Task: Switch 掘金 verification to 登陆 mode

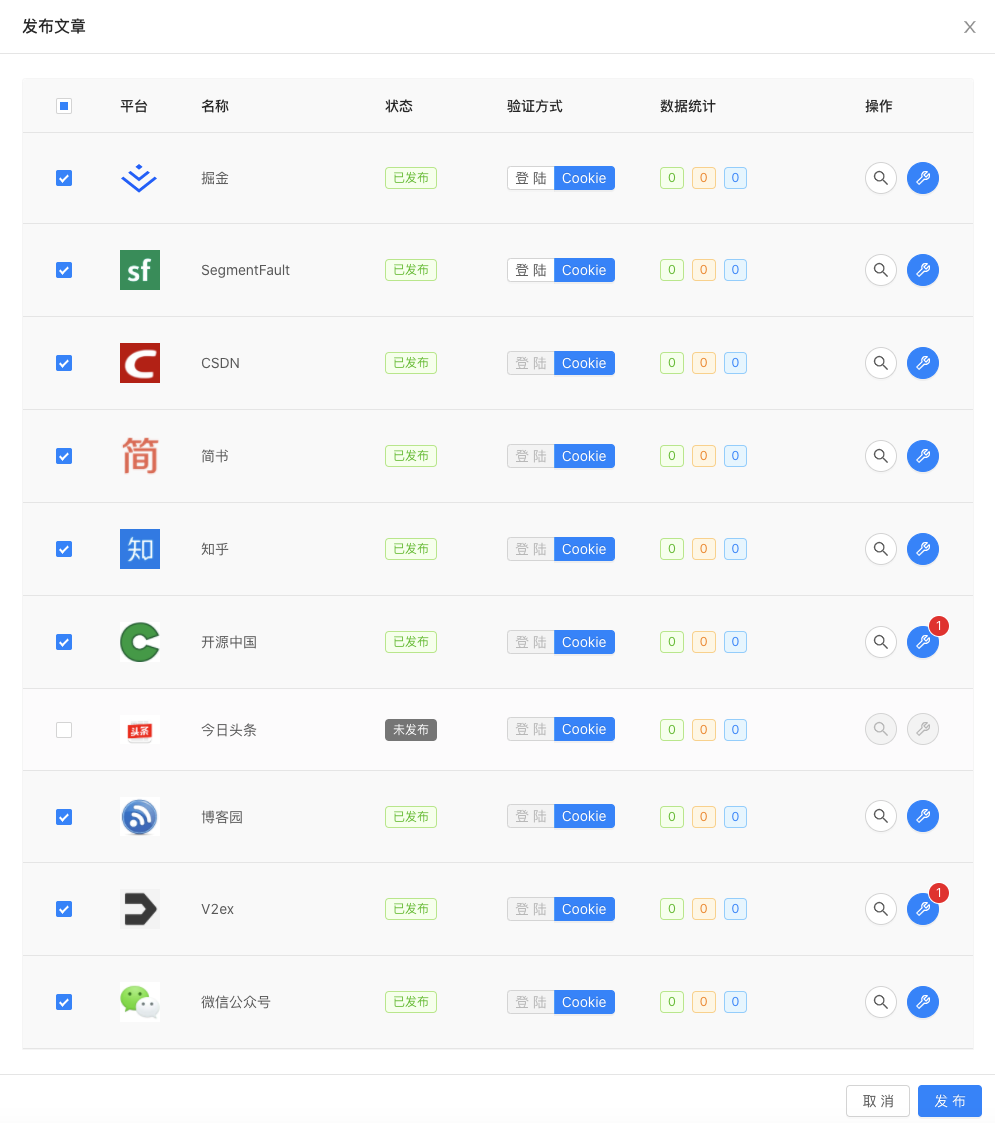Action: [530, 178]
